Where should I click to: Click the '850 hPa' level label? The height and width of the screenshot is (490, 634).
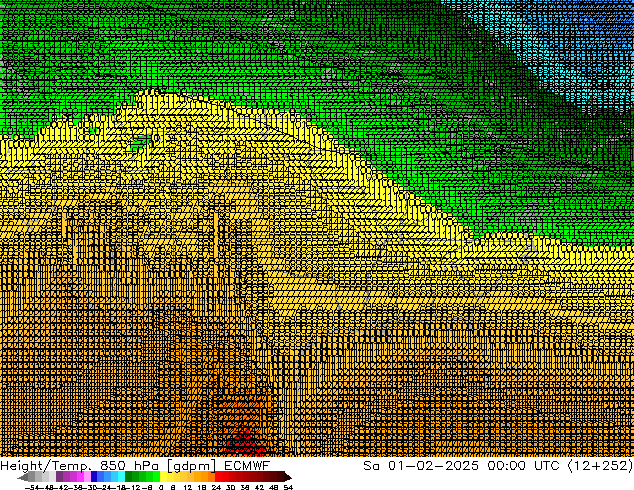[129, 466]
